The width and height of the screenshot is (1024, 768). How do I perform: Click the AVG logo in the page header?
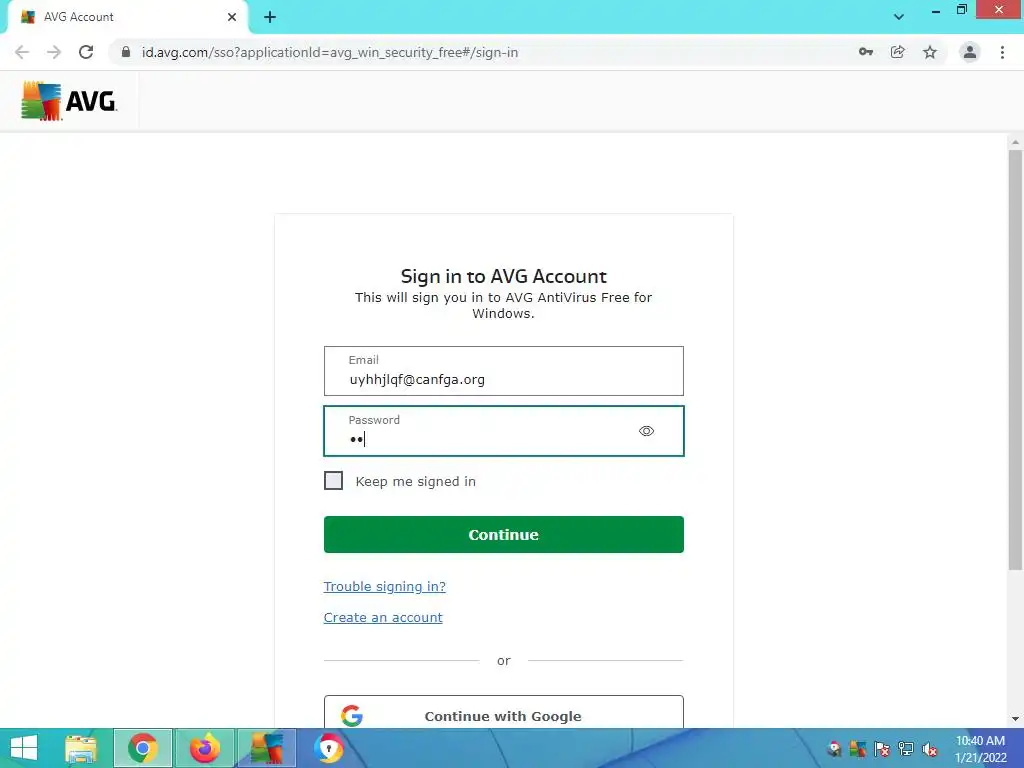click(x=69, y=101)
